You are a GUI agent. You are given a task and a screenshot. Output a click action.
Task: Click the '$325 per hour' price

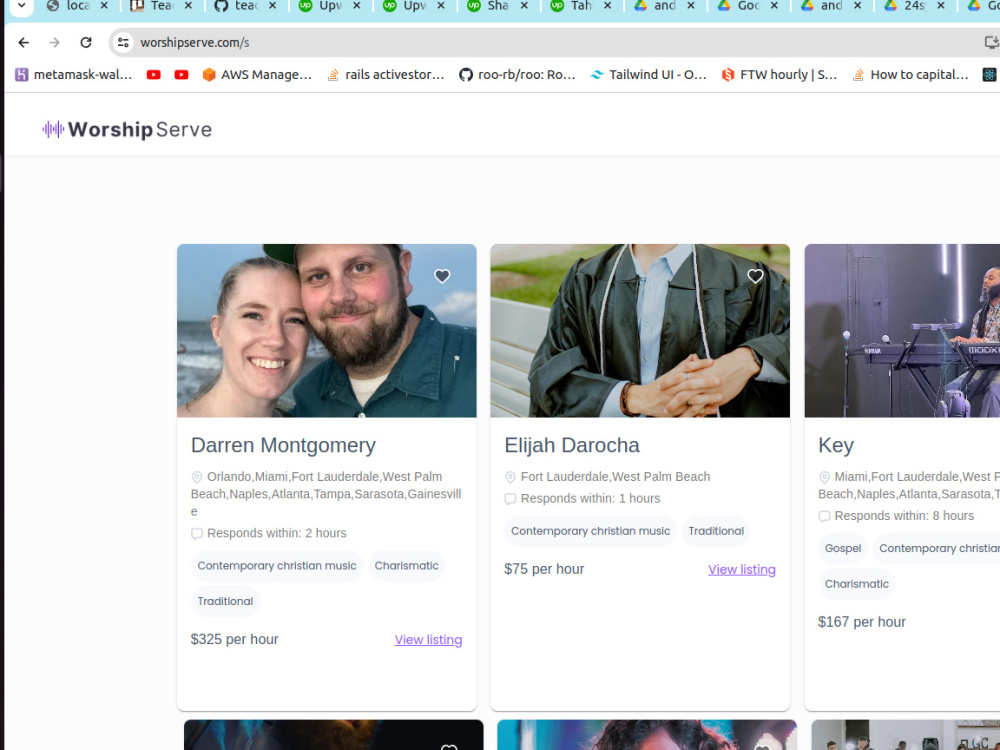[235, 639]
